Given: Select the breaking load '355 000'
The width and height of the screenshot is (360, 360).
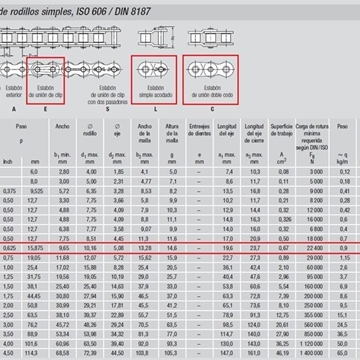Looking at the screenshot, I should pyautogui.click(x=314, y=315).
